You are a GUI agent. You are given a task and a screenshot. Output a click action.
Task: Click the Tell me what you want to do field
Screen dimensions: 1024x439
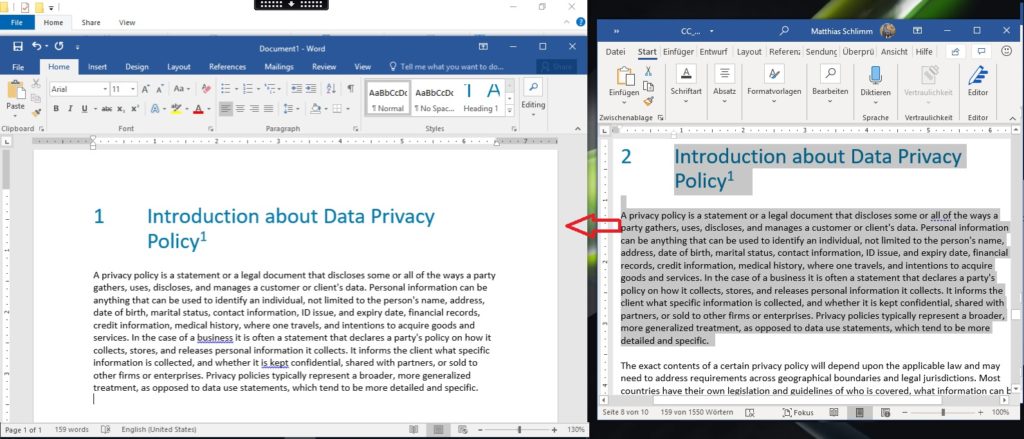click(446, 67)
